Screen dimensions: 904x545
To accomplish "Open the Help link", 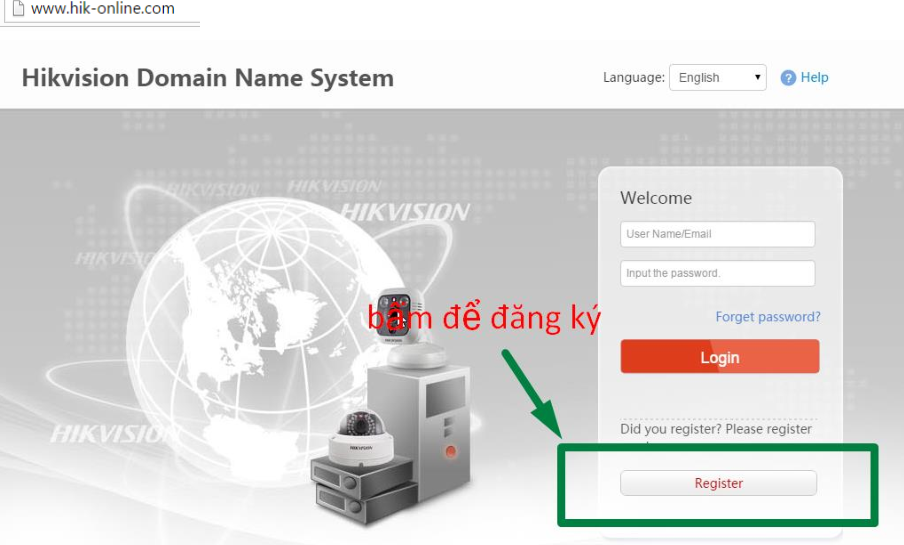I will tap(814, 77).
